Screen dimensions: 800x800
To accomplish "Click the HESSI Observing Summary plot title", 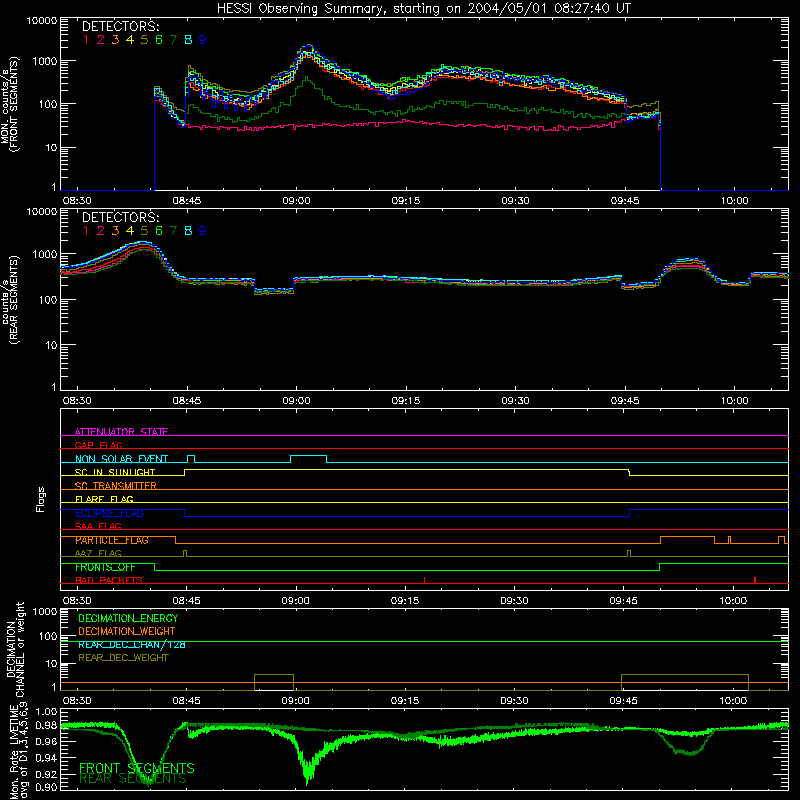I will (423, 9).
